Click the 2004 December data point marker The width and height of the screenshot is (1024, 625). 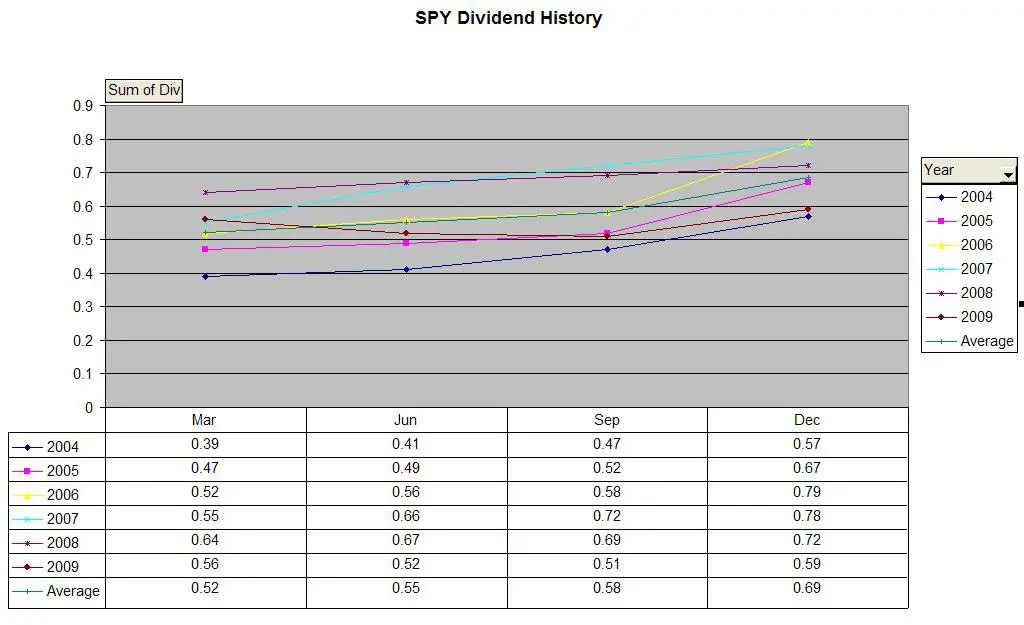tap(808, 216)
